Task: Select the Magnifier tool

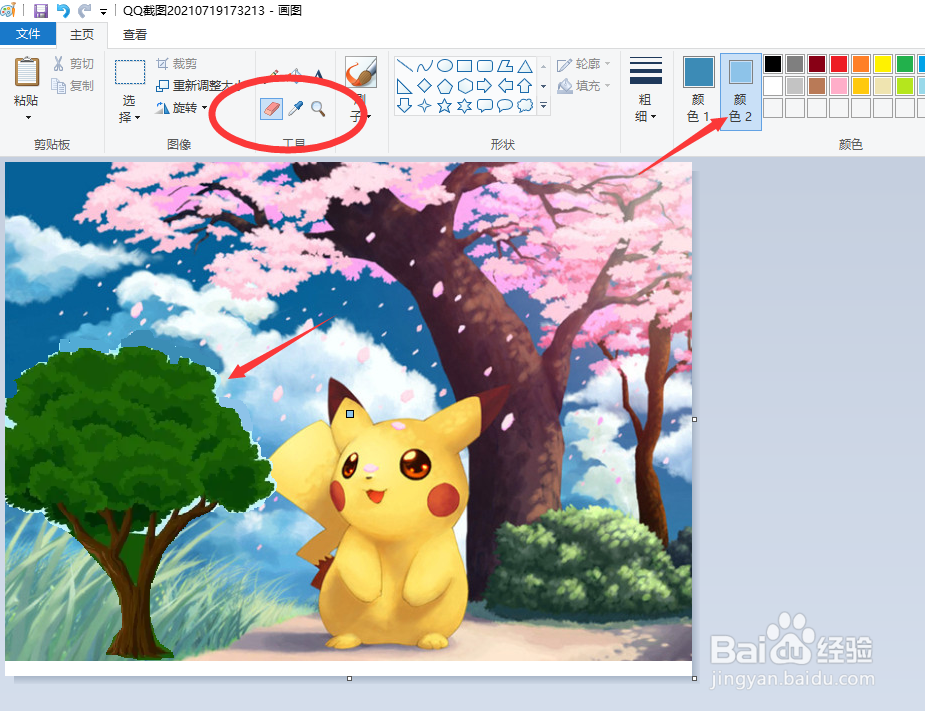Action: pos(318,108)
